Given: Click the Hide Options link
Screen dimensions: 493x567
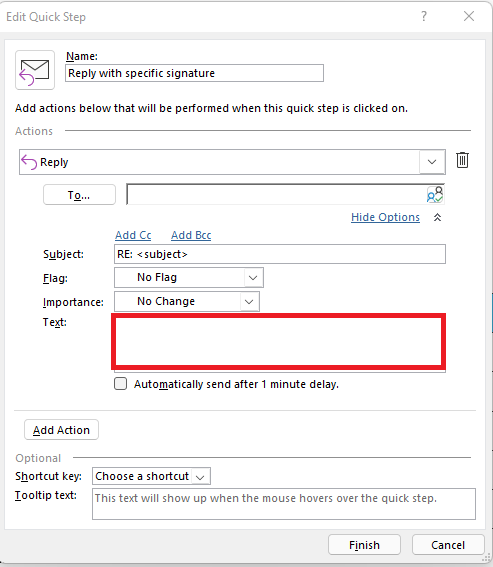Looking at the screenshot, I should pyautogui.click(x=385, y=217).
